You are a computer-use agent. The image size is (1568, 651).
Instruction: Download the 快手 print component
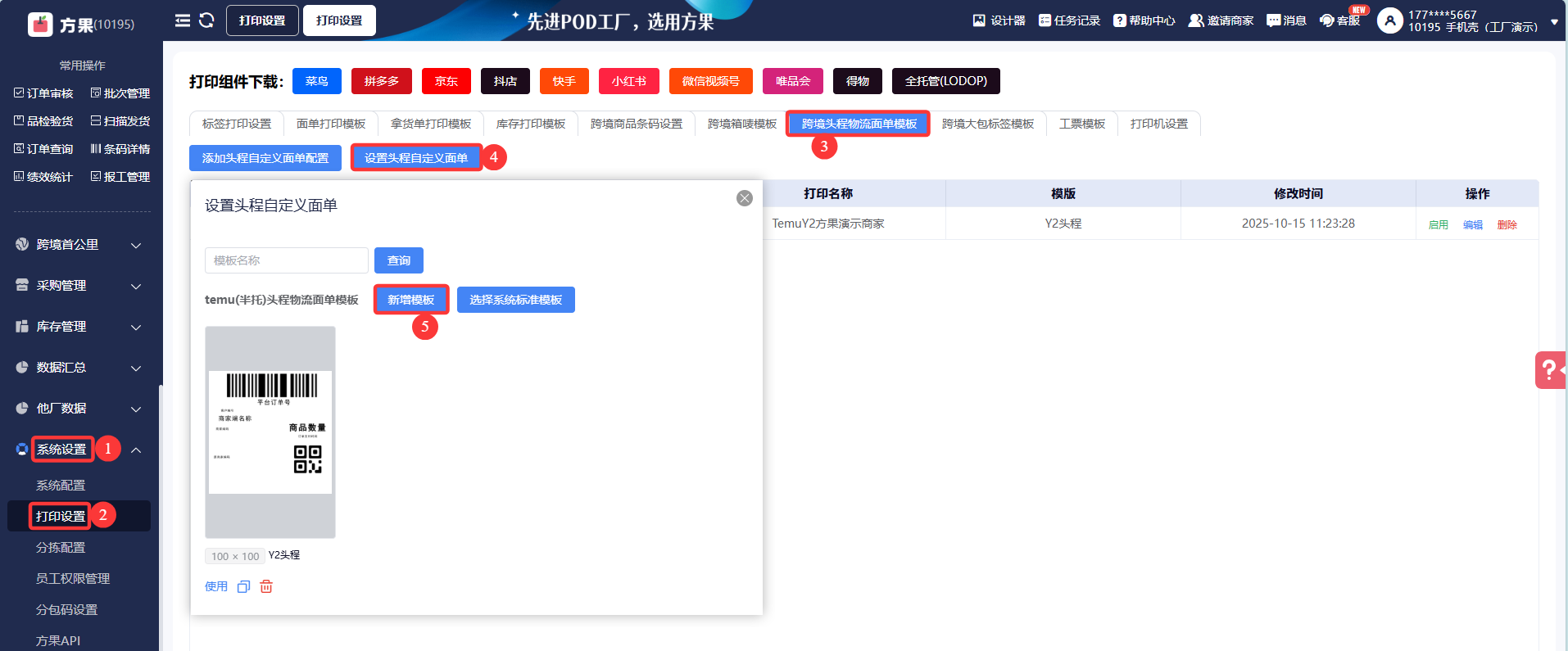point(564,81)
